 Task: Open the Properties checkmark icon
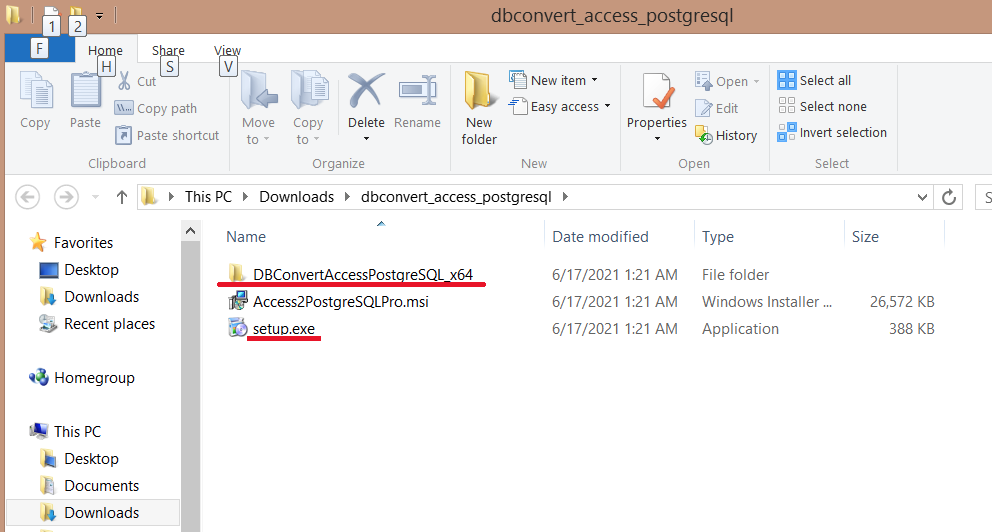pos(657,92)
